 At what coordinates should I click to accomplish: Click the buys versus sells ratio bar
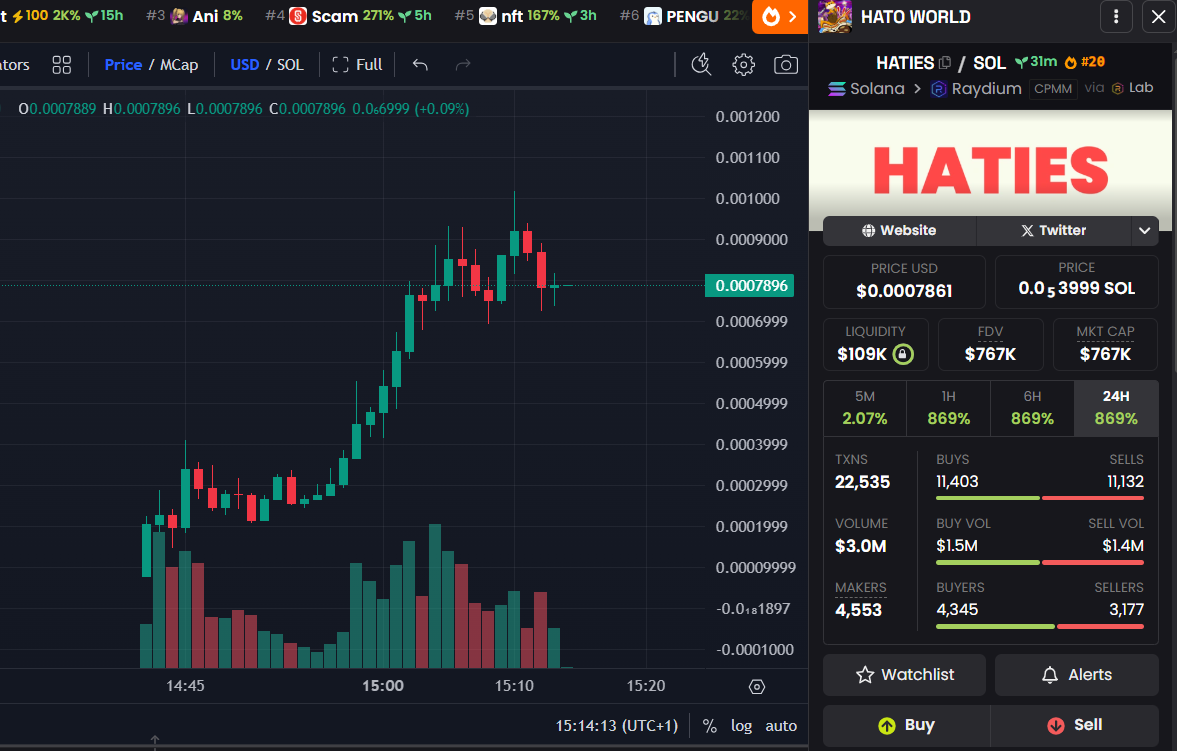[x=1040, y=498]
